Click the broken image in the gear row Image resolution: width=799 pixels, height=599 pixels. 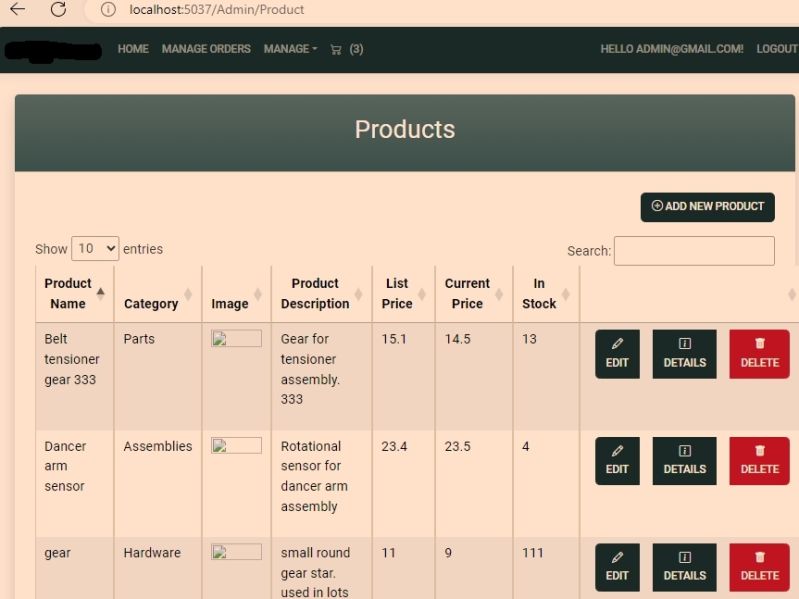(236, 552)
